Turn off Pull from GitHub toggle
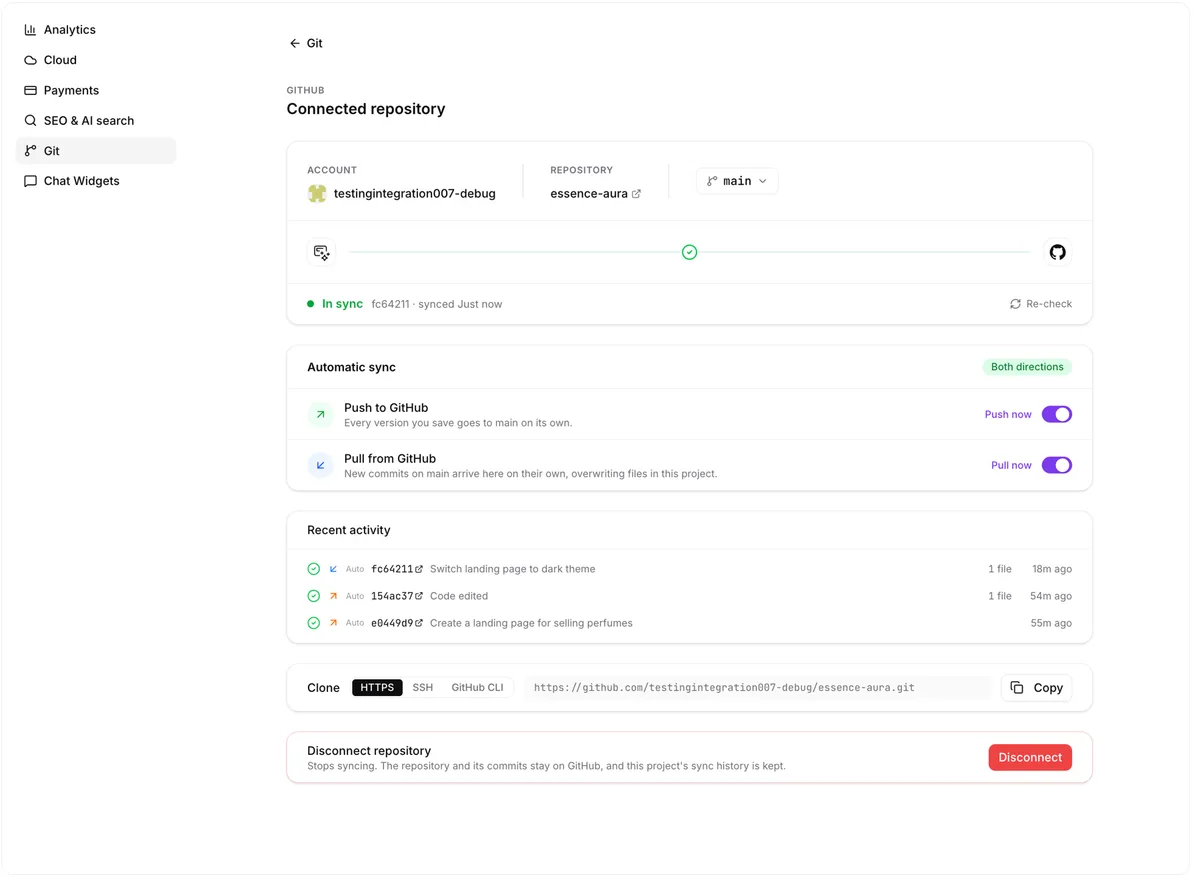The width and height of the screenshot is (1200, 875). [1057, 465]
